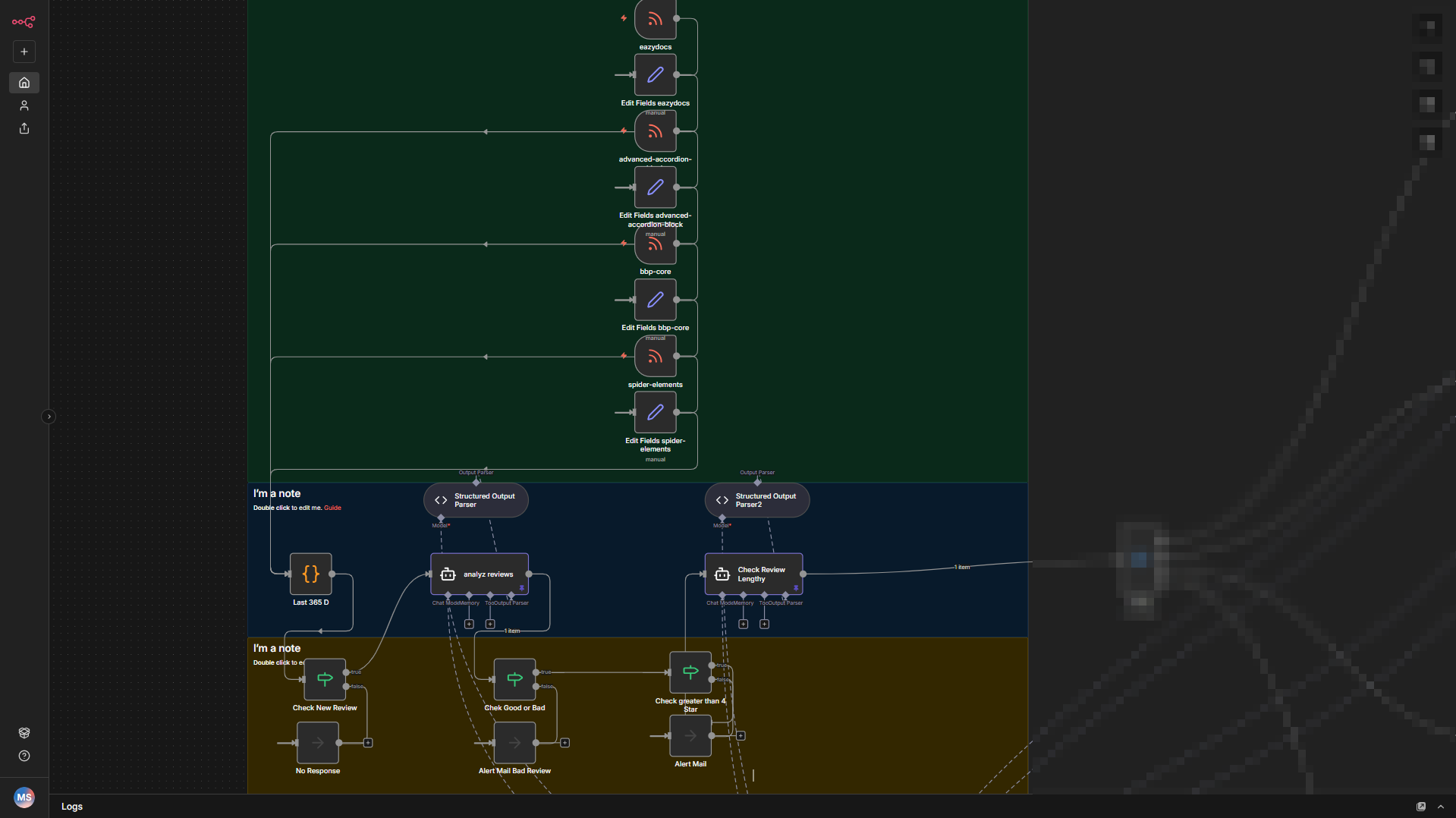Screen dimensions: 1456x818
Task: Add node after No Response output
Action: point(368,743)
